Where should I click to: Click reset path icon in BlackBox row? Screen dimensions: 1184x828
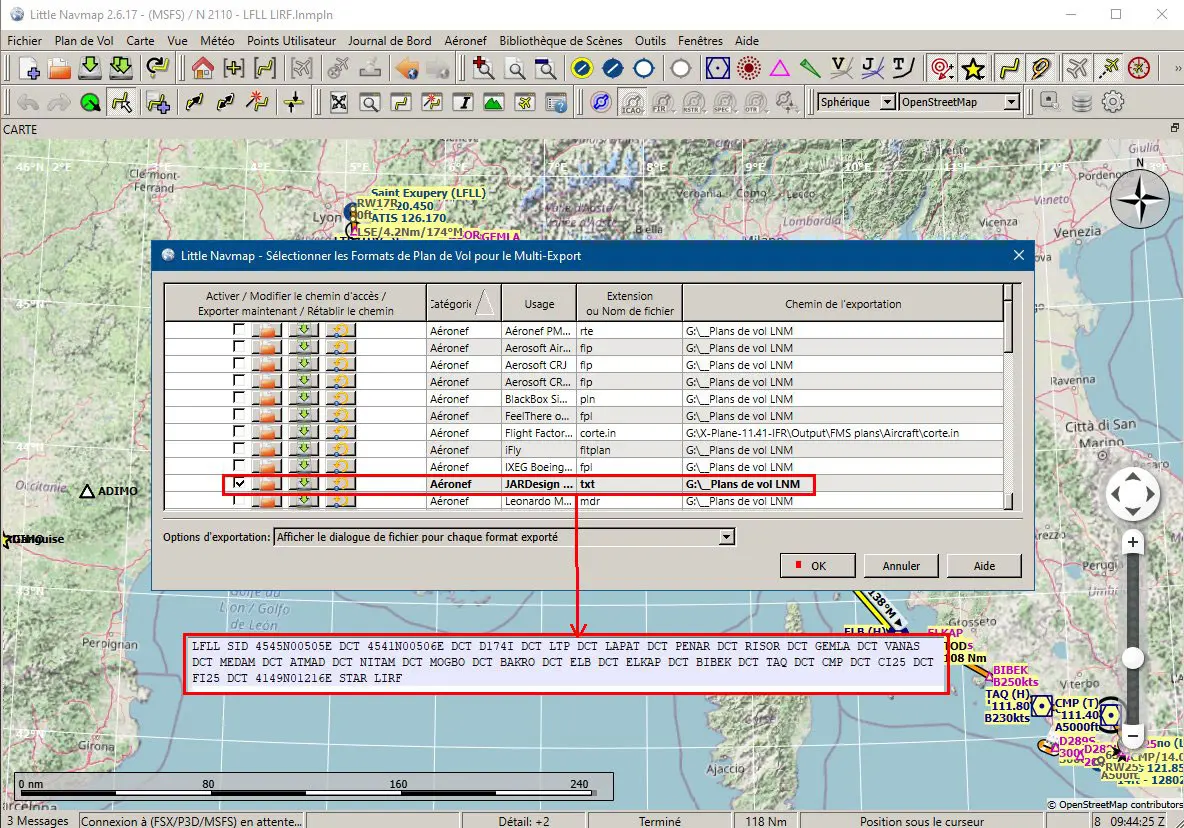point(341,399)
